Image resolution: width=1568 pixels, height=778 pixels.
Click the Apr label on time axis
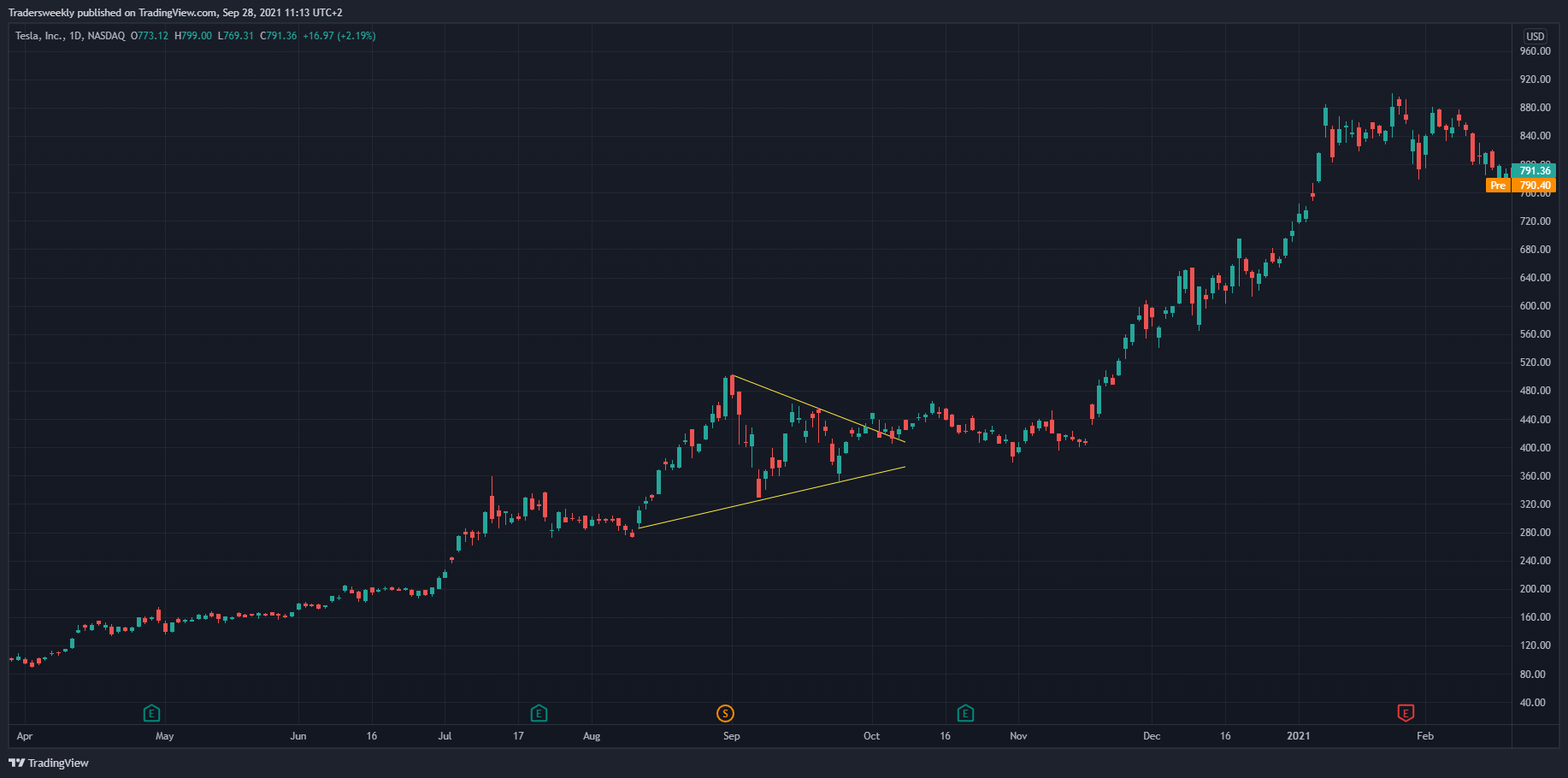point(25,736)
